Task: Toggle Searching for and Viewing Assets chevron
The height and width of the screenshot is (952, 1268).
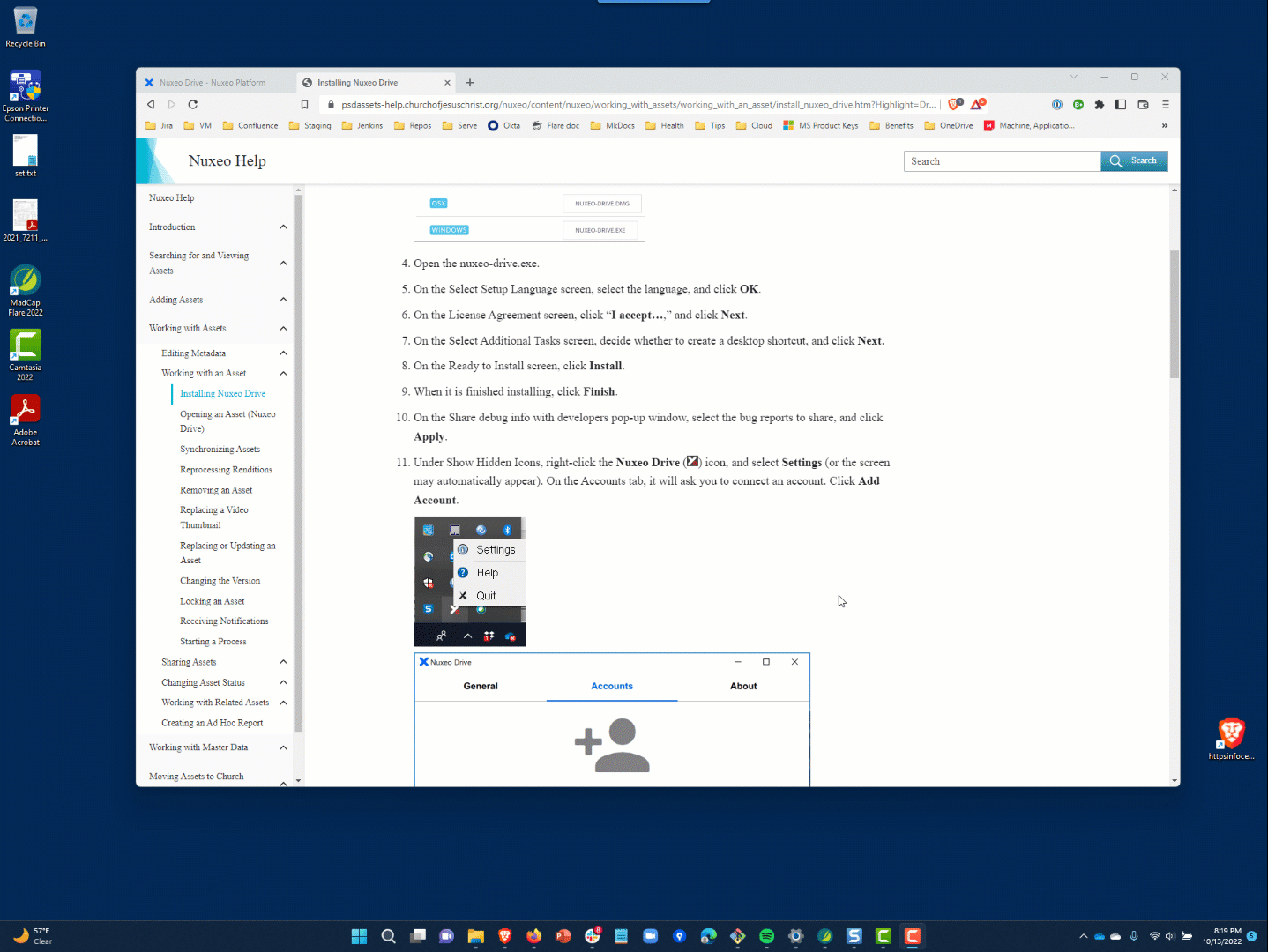Action: point(283,264)
